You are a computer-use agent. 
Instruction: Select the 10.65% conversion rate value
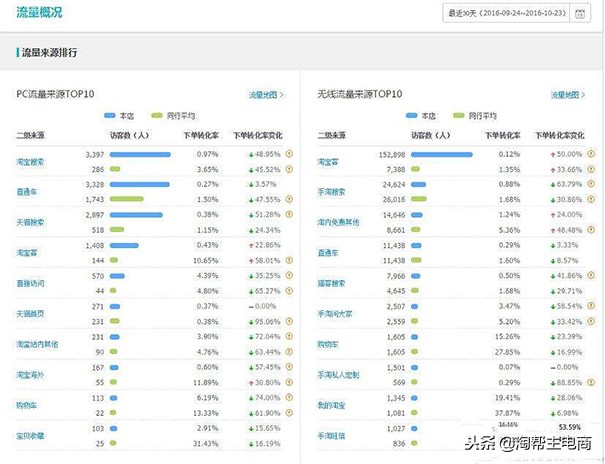click(206, 261)
